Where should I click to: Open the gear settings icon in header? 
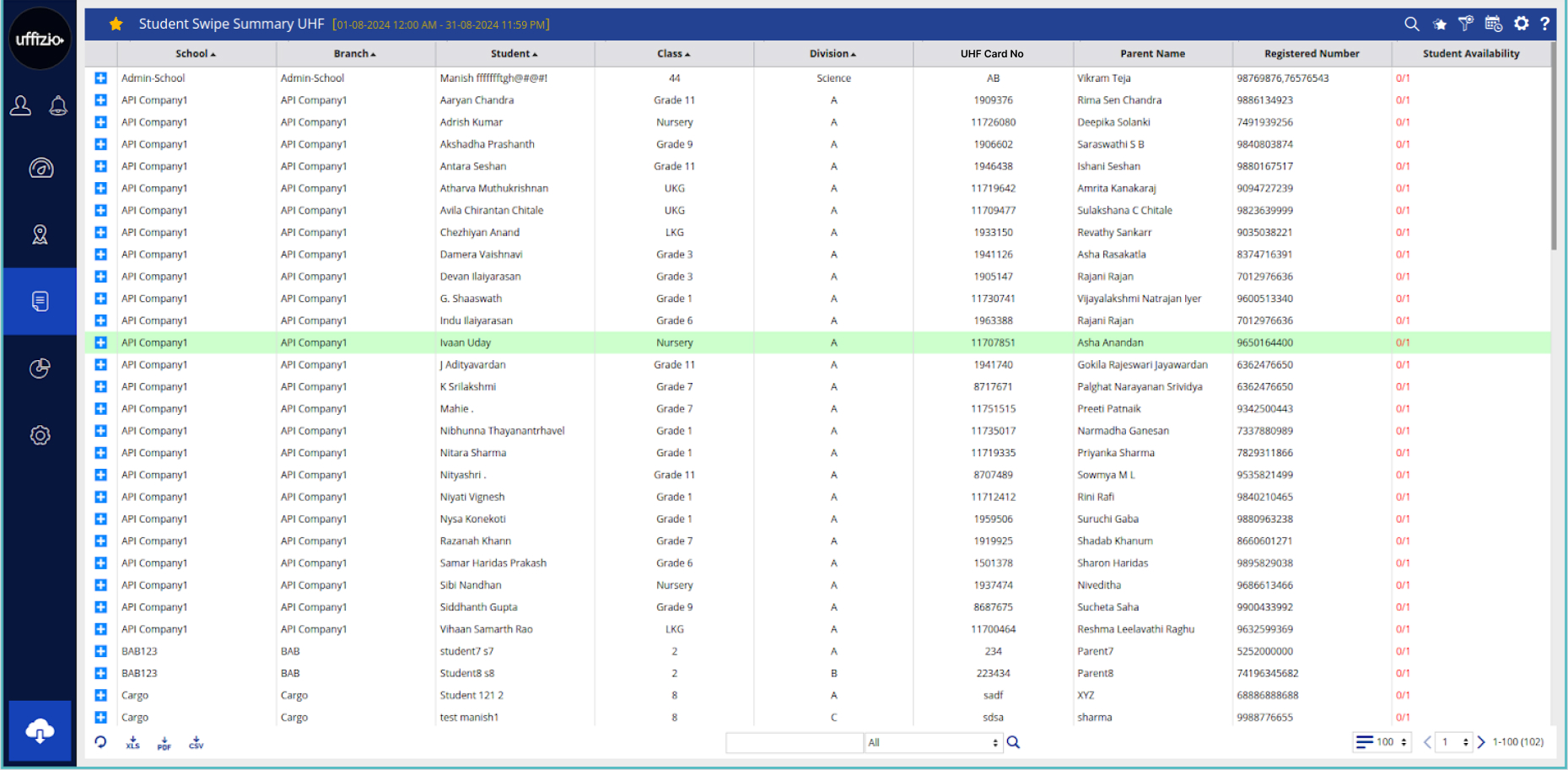click(1521, 24)
